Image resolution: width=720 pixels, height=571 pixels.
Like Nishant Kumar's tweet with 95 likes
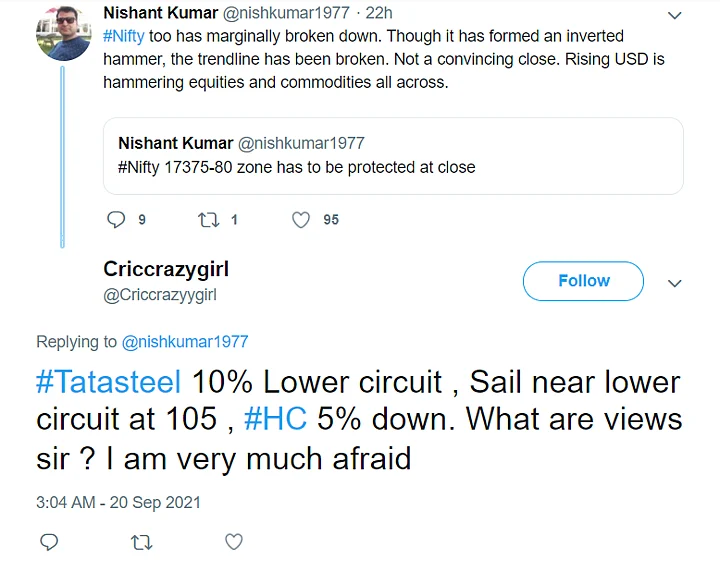pyautogui.click(x=301, y=220)
